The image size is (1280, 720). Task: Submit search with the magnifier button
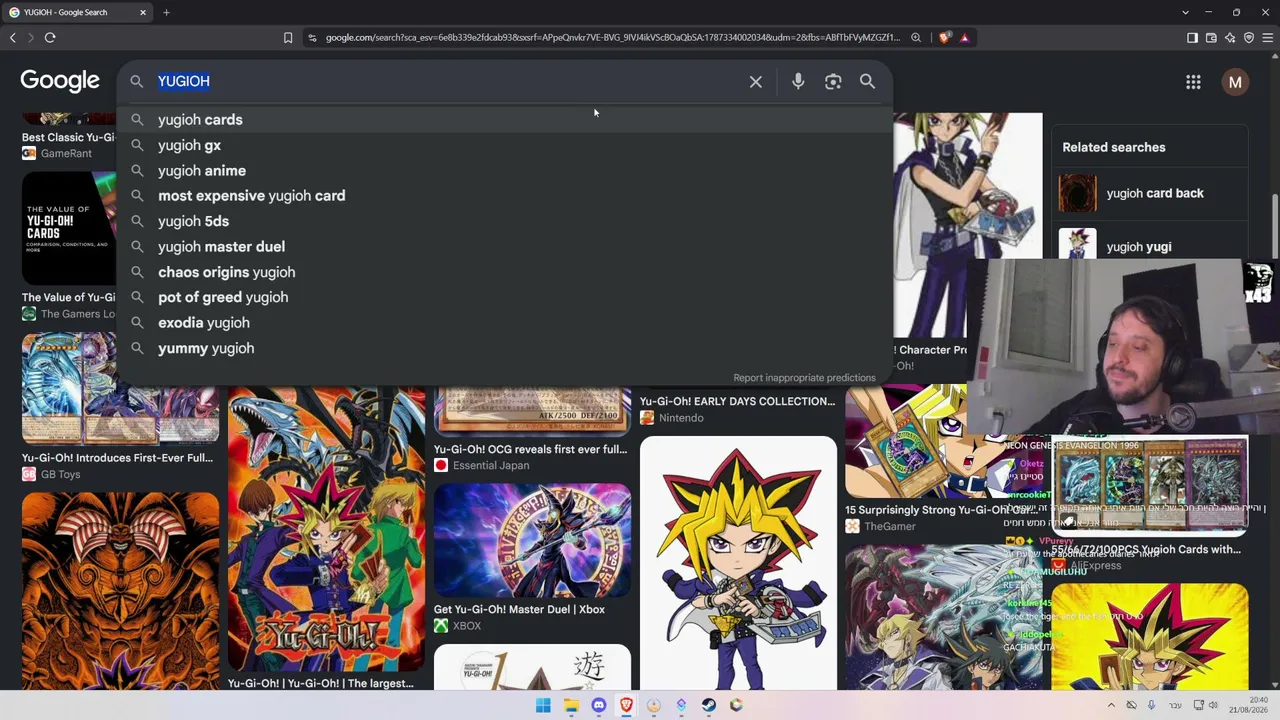867,82
